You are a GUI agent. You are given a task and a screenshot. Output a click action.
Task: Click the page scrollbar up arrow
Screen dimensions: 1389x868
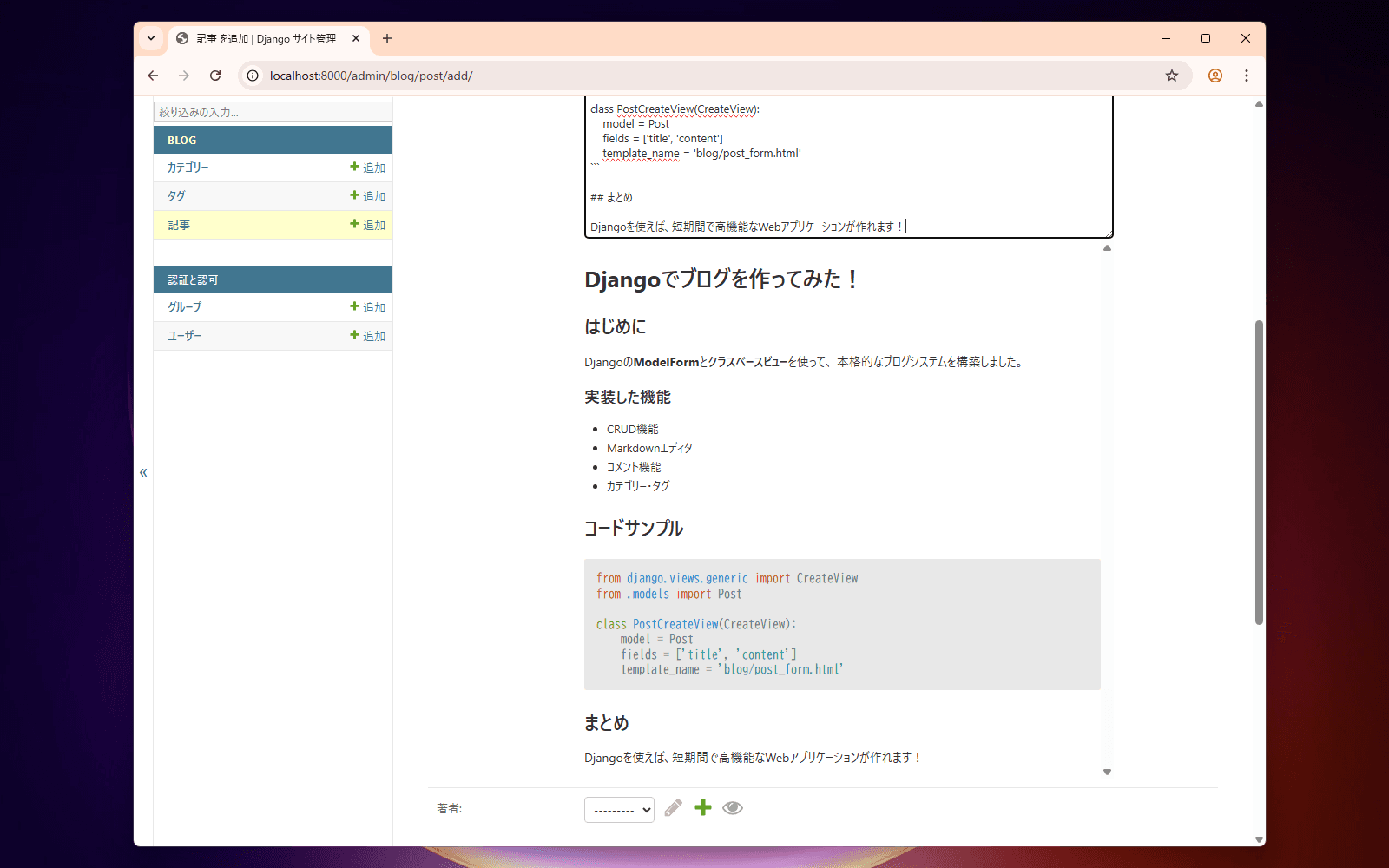(x=1259, y=103)
